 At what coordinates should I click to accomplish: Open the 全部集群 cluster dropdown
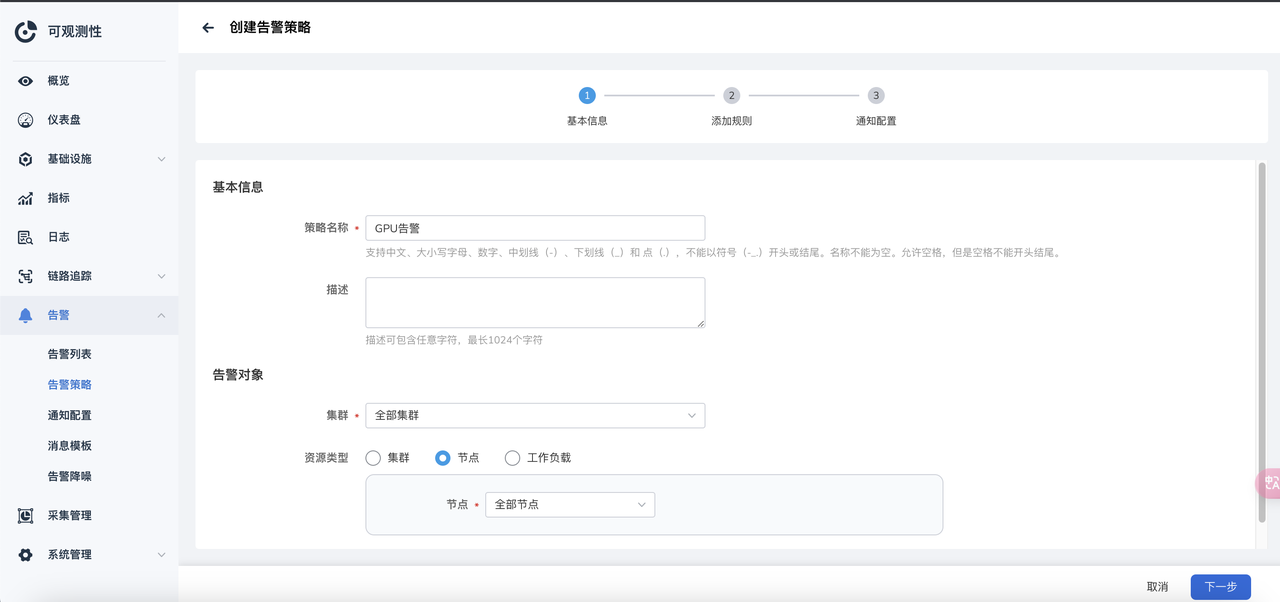pyautogui.click(x=535, y=414)
